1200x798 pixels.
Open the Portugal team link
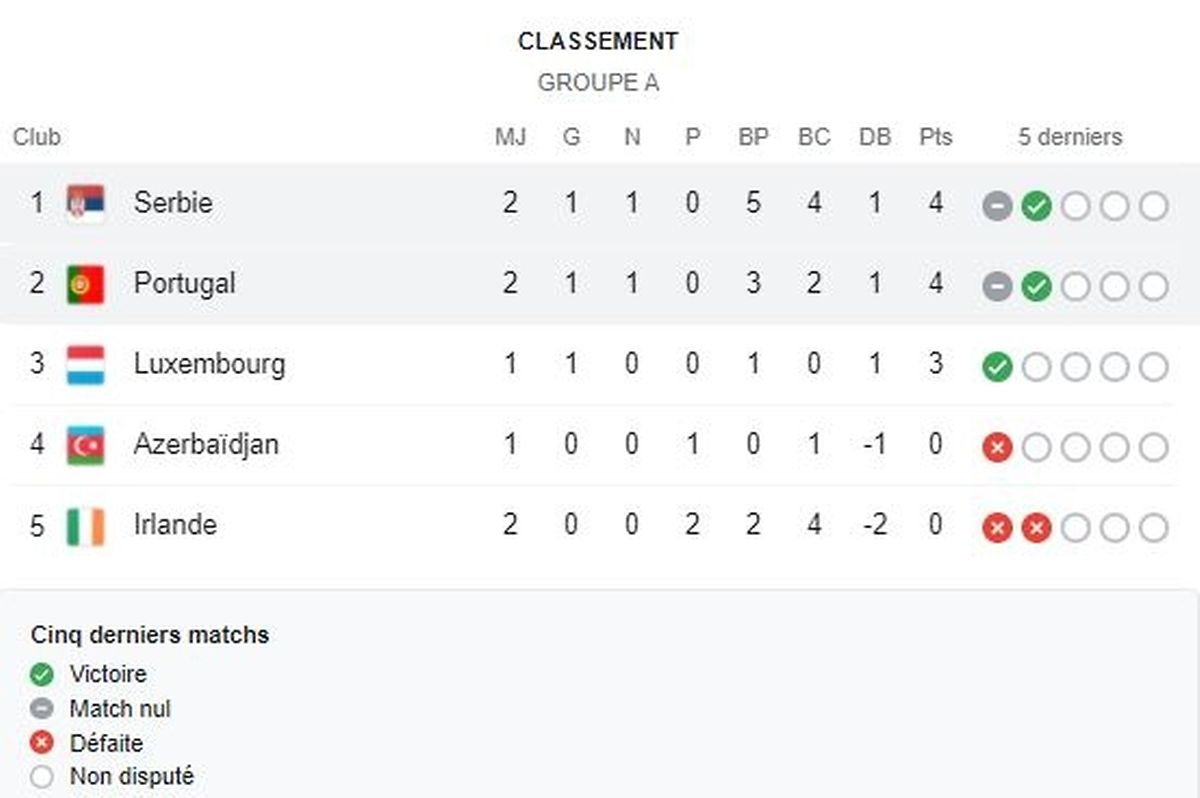184,283
